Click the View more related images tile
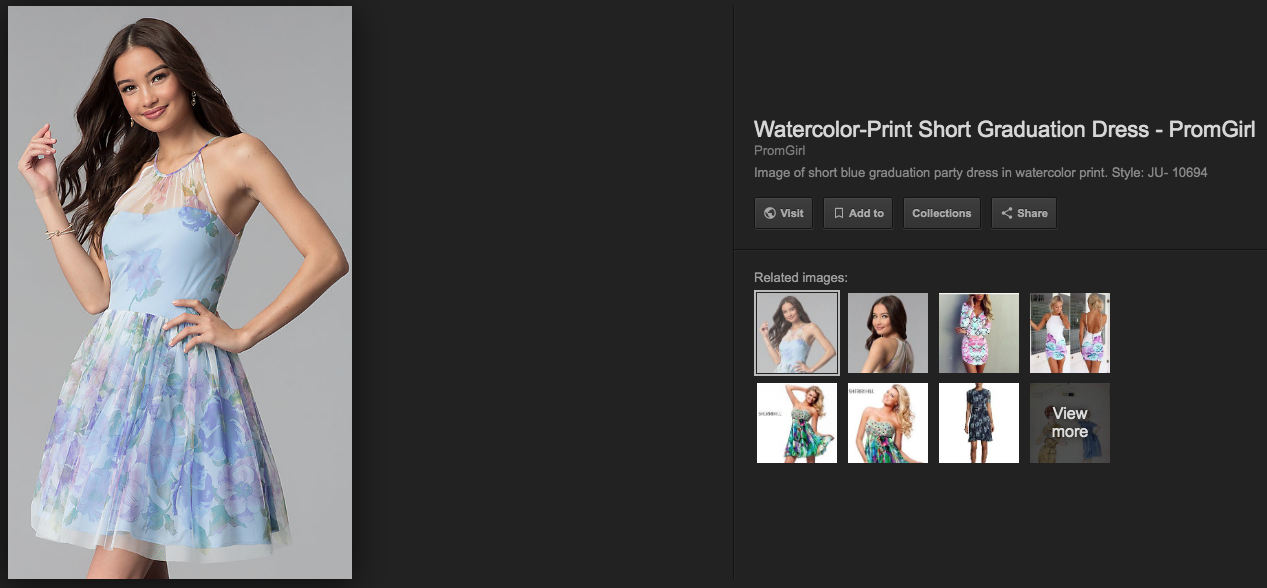 (1070, 423)
